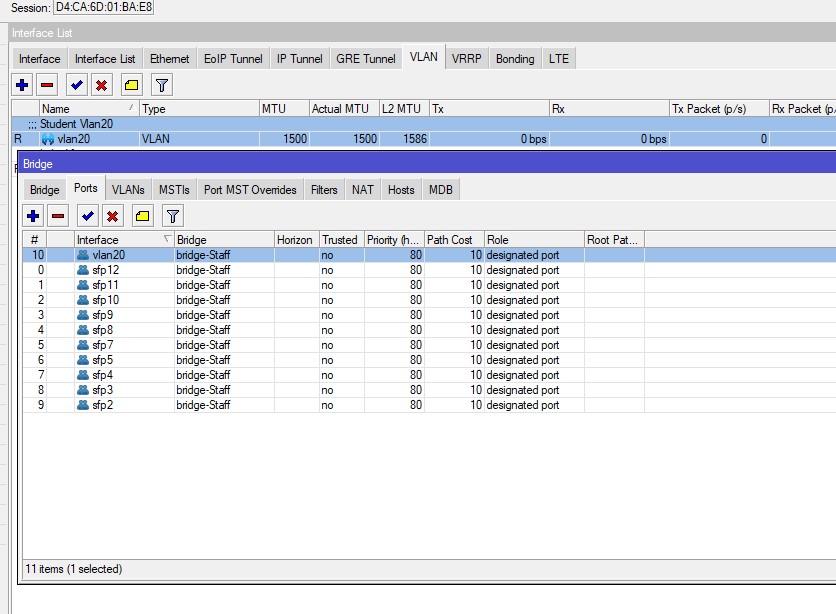Open the VLANs tab in Bridge window
The height and width of the screenshot is (614, 836).
pyautogui.click(x=128, y=190)
